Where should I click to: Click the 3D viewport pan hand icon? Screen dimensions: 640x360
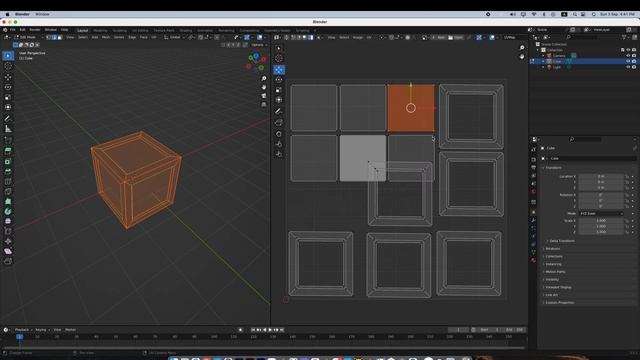click(x=264, y=87)
